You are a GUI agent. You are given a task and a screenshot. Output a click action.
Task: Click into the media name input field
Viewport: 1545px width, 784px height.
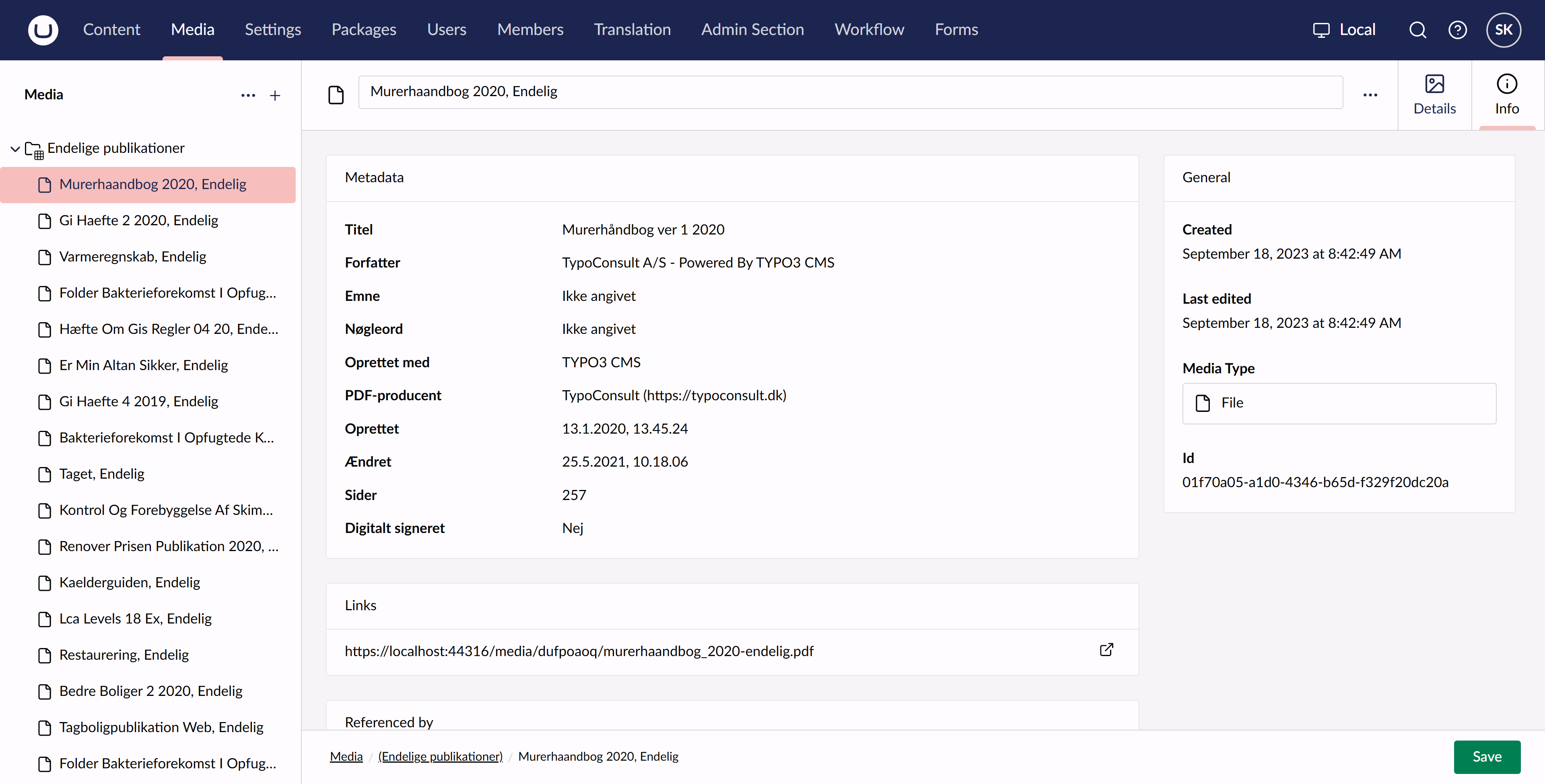coord(850,92)
